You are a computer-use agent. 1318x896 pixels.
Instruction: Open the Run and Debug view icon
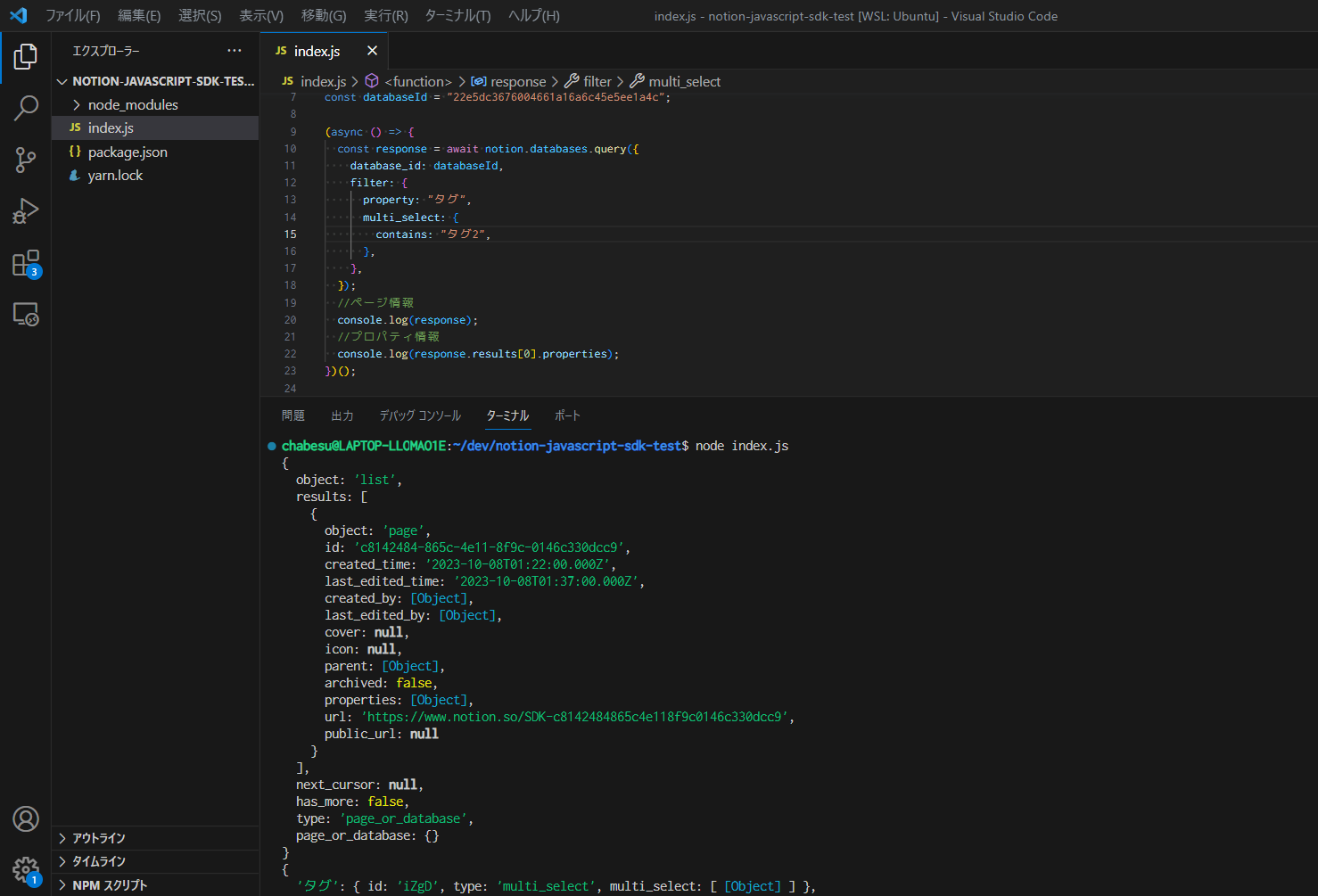[x=26, y=211]
